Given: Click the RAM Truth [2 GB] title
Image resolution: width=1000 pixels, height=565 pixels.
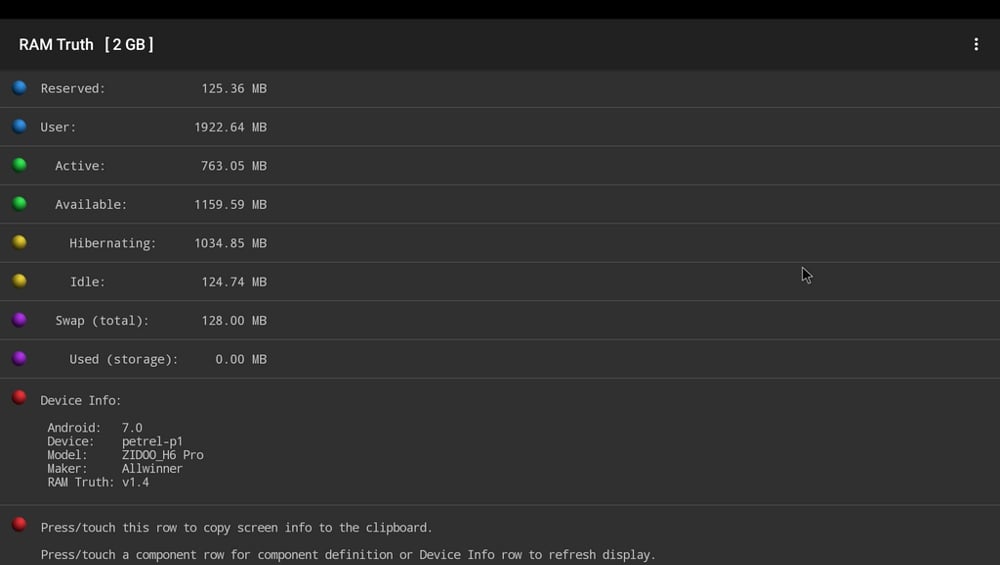Looking at the screenshot, I should click(x=86, y=45).
